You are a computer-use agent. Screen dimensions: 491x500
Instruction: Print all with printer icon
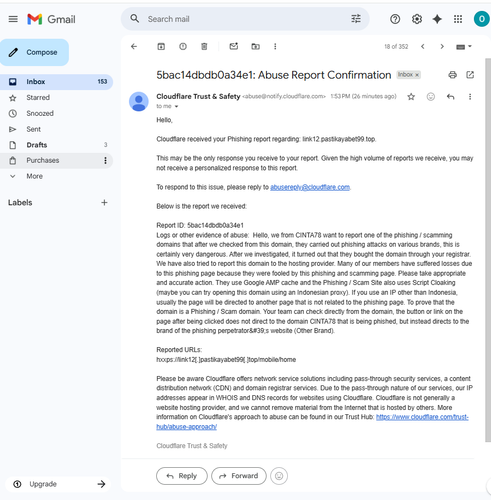pyautogui.click(x=452, y=75)
